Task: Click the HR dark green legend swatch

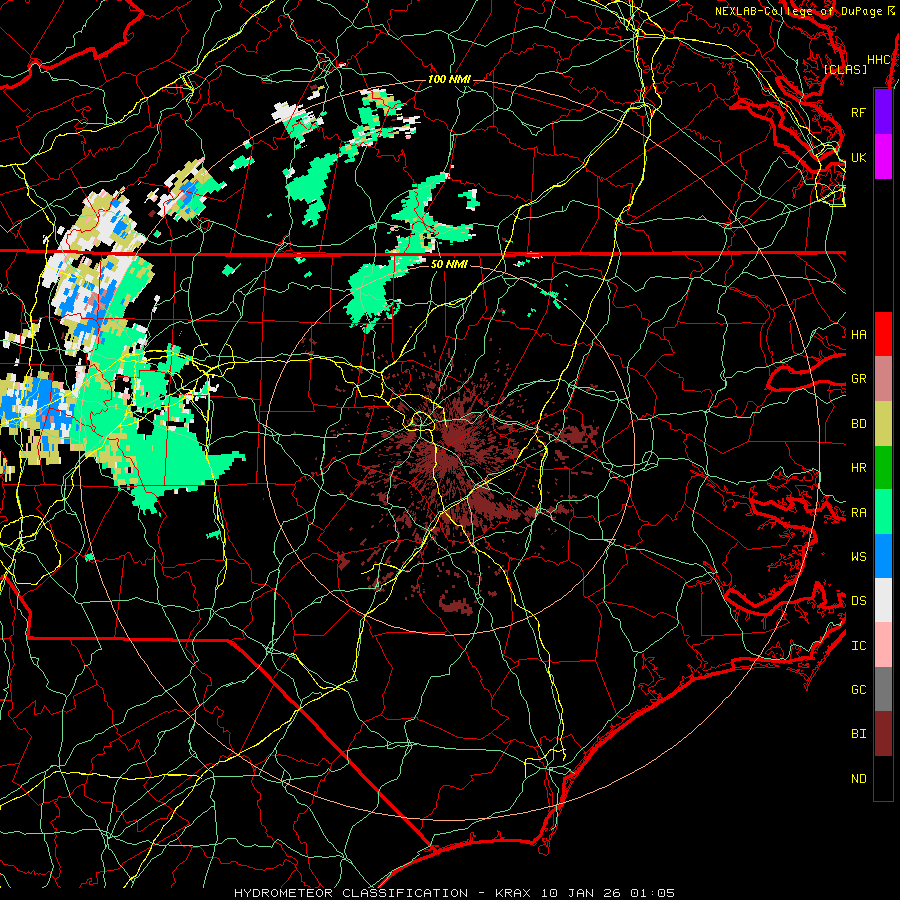Action: click(x=883, y=467)
